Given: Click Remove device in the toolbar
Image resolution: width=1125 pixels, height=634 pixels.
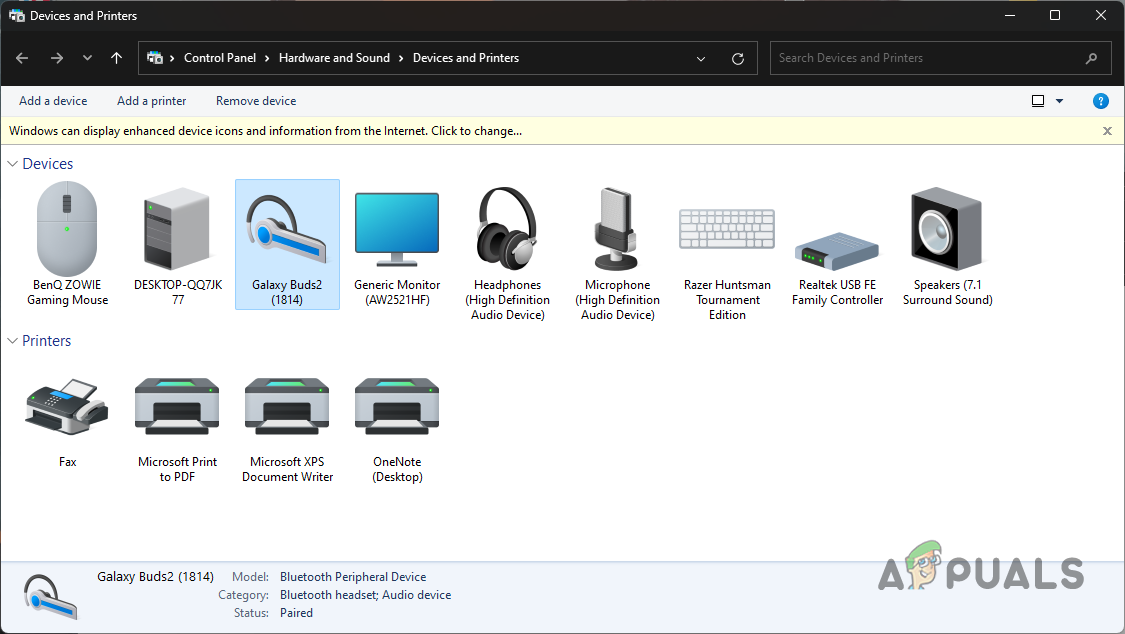Looking at the screenshot, I should (x=256, y=101).
